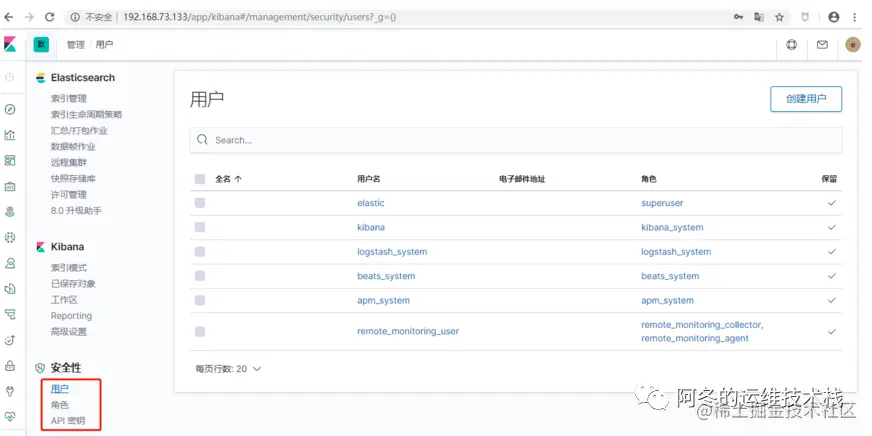The height and width of the screenshot is (436, 872).
Task: Select 角色 under security section
Action: [60, 405]
